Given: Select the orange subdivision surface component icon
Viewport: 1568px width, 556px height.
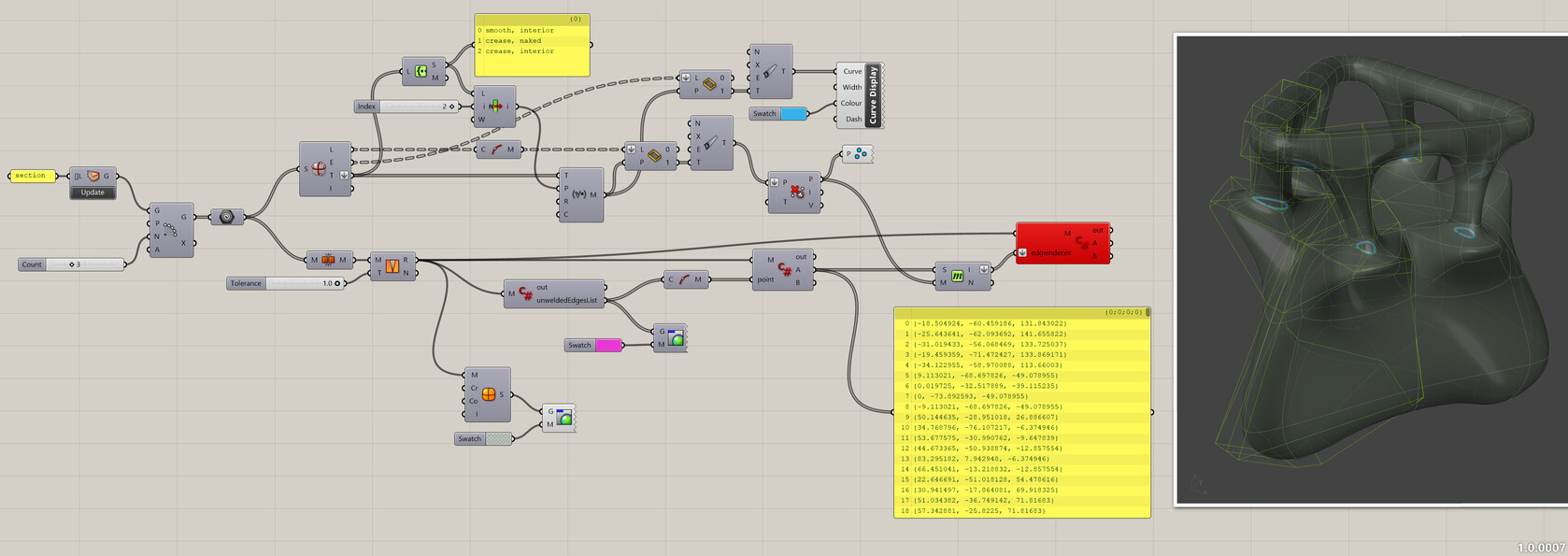Looking at the screenshot, I should 489,394.
